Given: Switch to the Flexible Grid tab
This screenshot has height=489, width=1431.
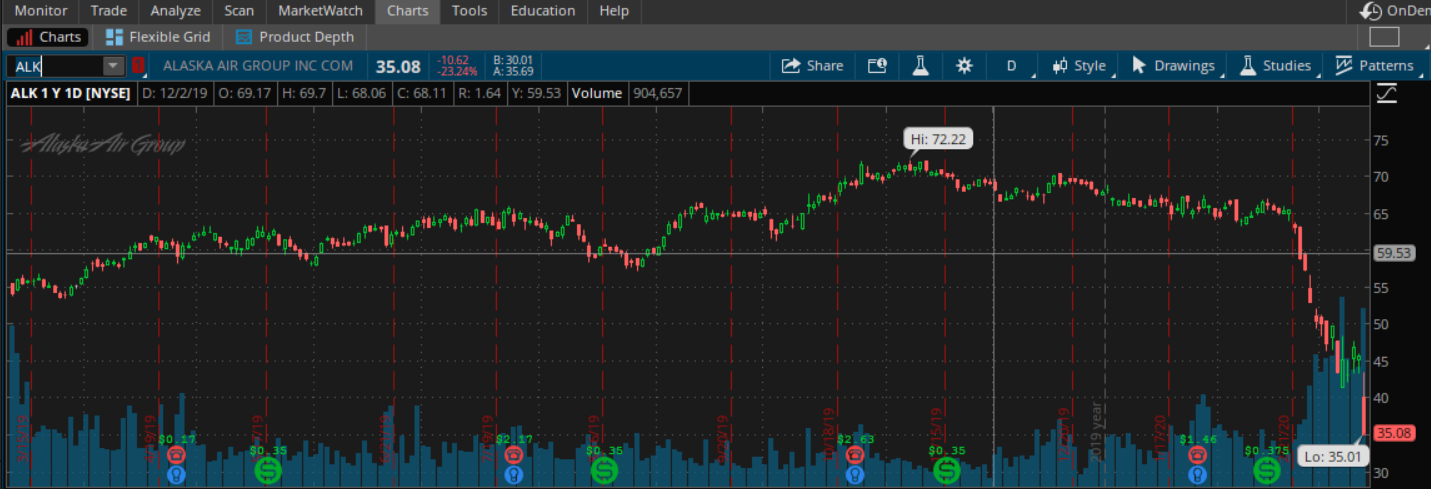Looking at the screenshot, I should click(158, 37).
